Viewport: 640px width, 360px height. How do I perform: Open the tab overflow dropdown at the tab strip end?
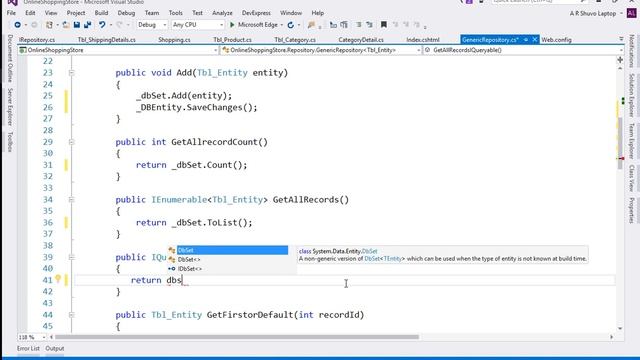621,39
